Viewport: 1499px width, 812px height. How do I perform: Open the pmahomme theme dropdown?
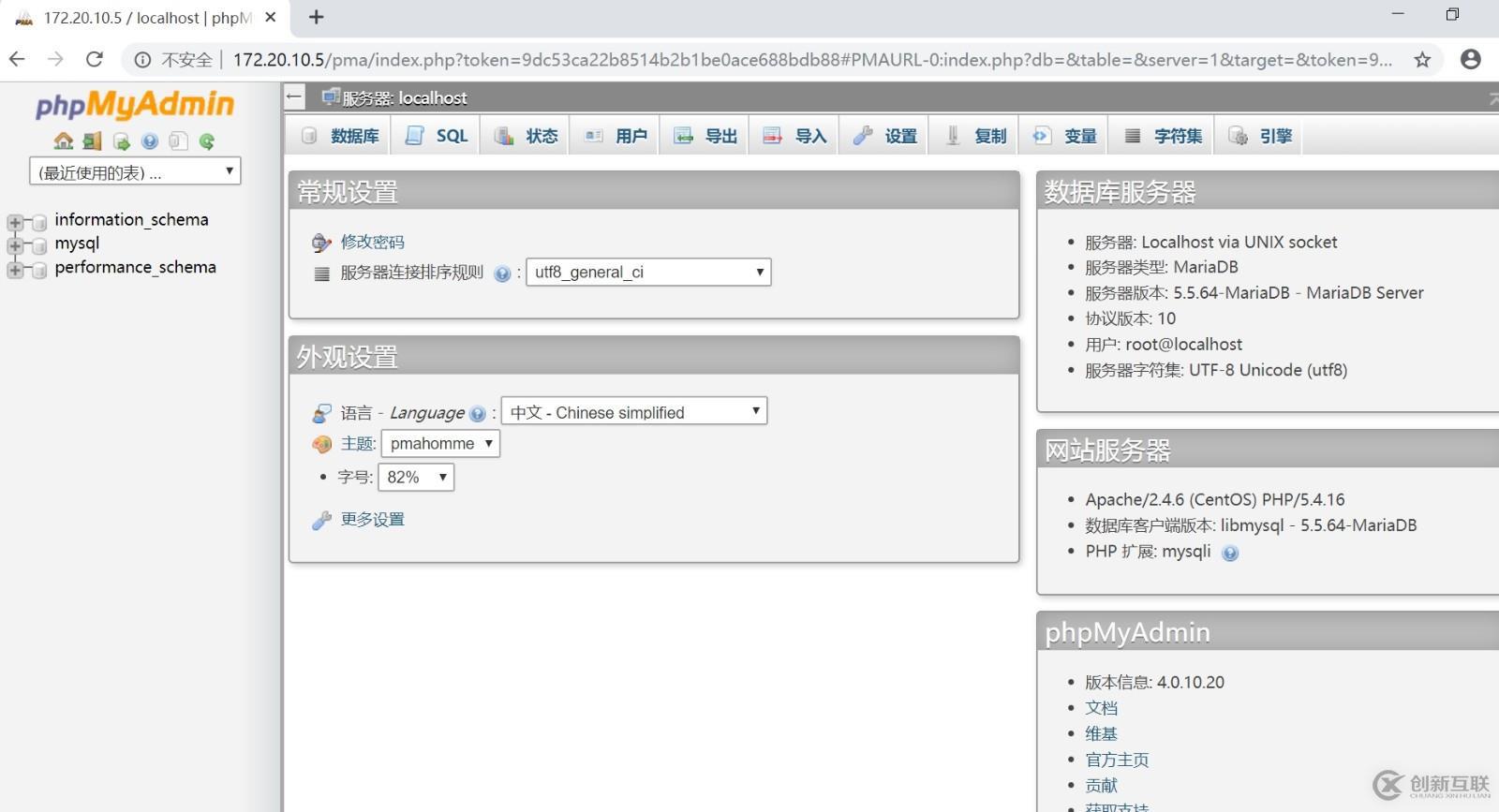[440, 444]
